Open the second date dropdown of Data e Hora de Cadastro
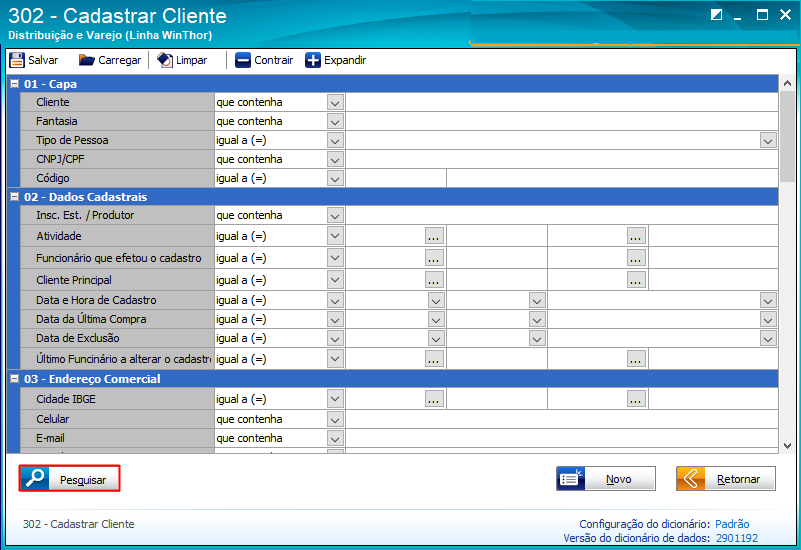 click(537, 300)
